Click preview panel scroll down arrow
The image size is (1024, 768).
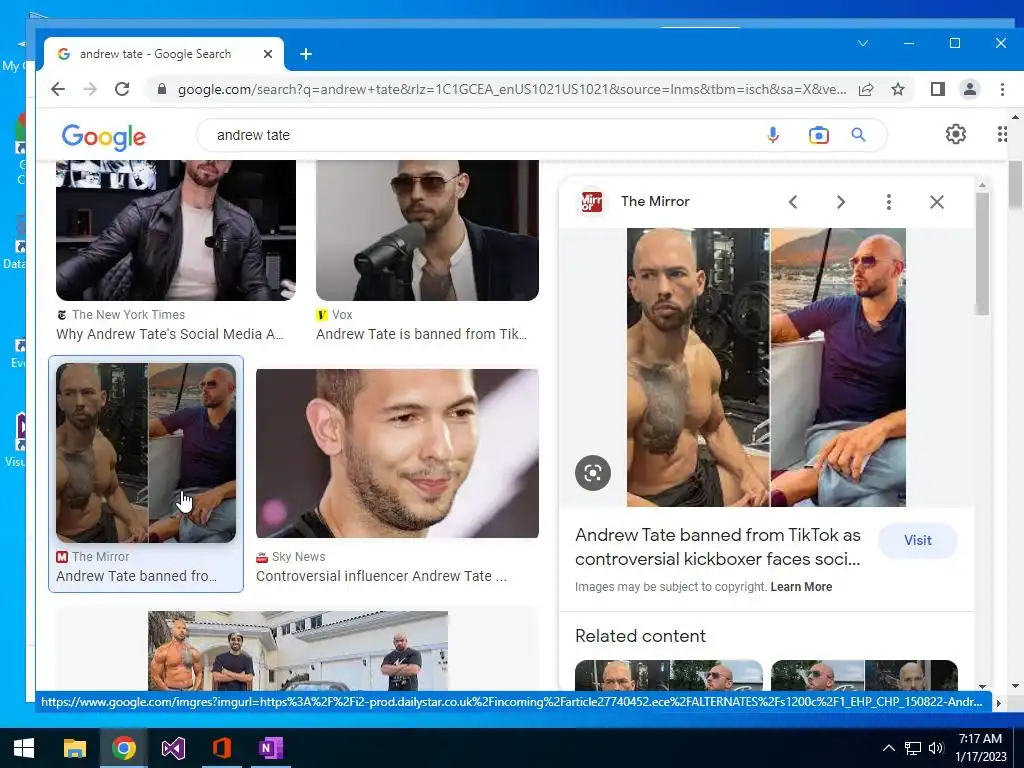point(982,686)
